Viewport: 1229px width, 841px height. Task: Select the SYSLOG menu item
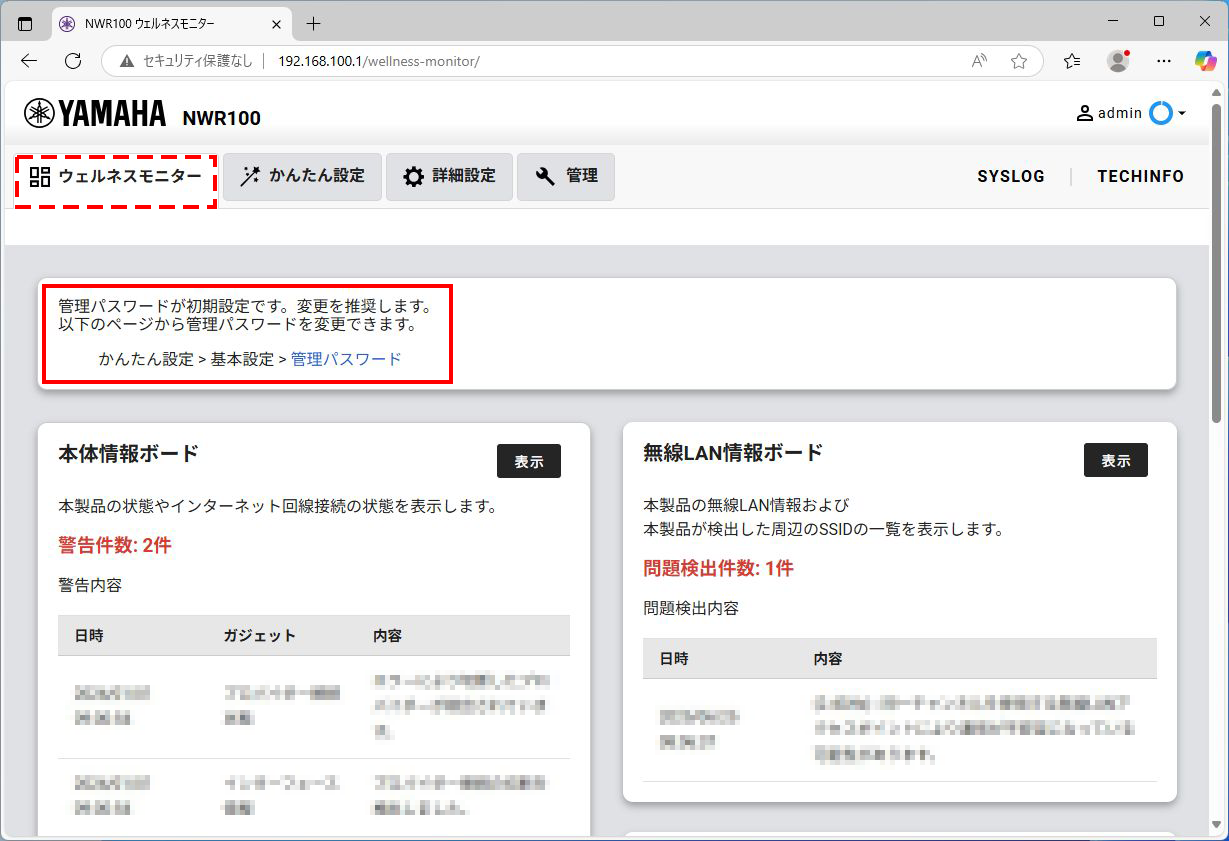[x=1011, y=176]
